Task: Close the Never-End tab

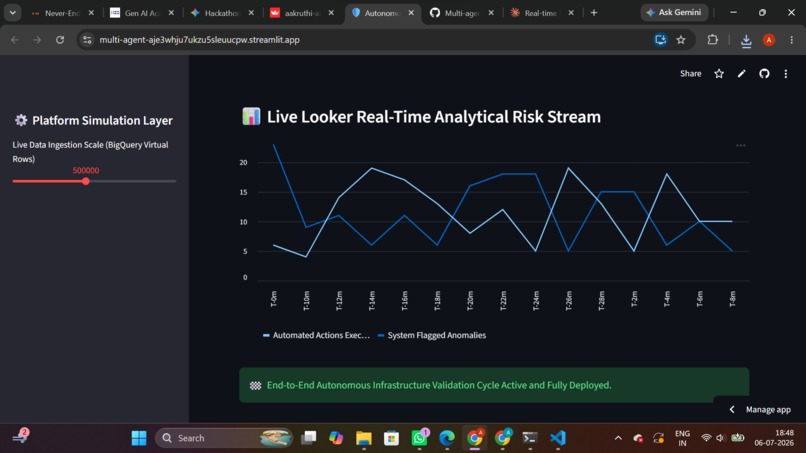Action: pos(91,13)
